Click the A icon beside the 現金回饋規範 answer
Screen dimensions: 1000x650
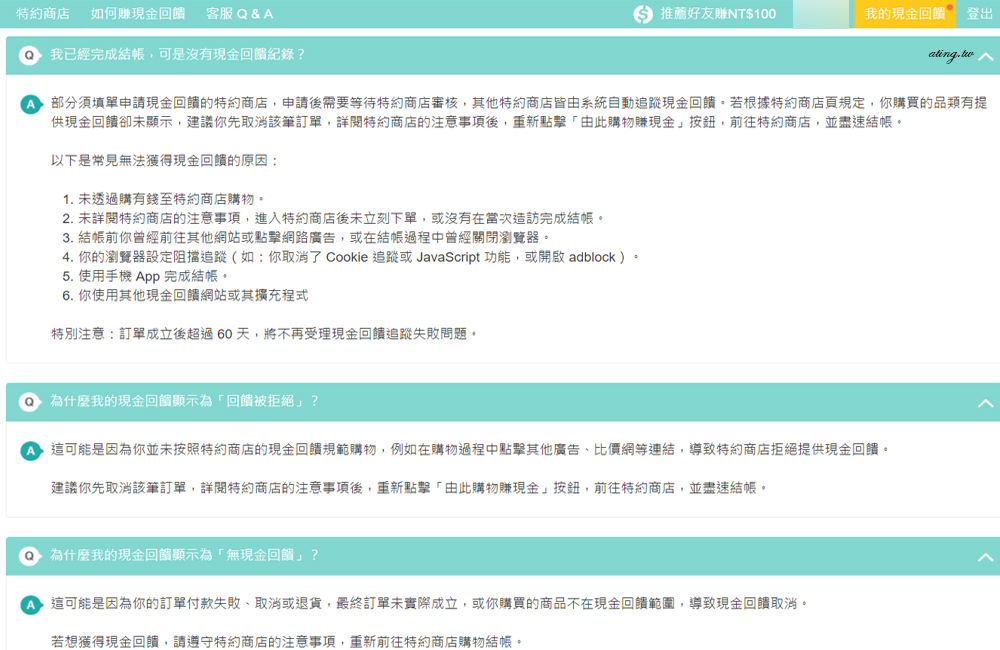(31, 451)
